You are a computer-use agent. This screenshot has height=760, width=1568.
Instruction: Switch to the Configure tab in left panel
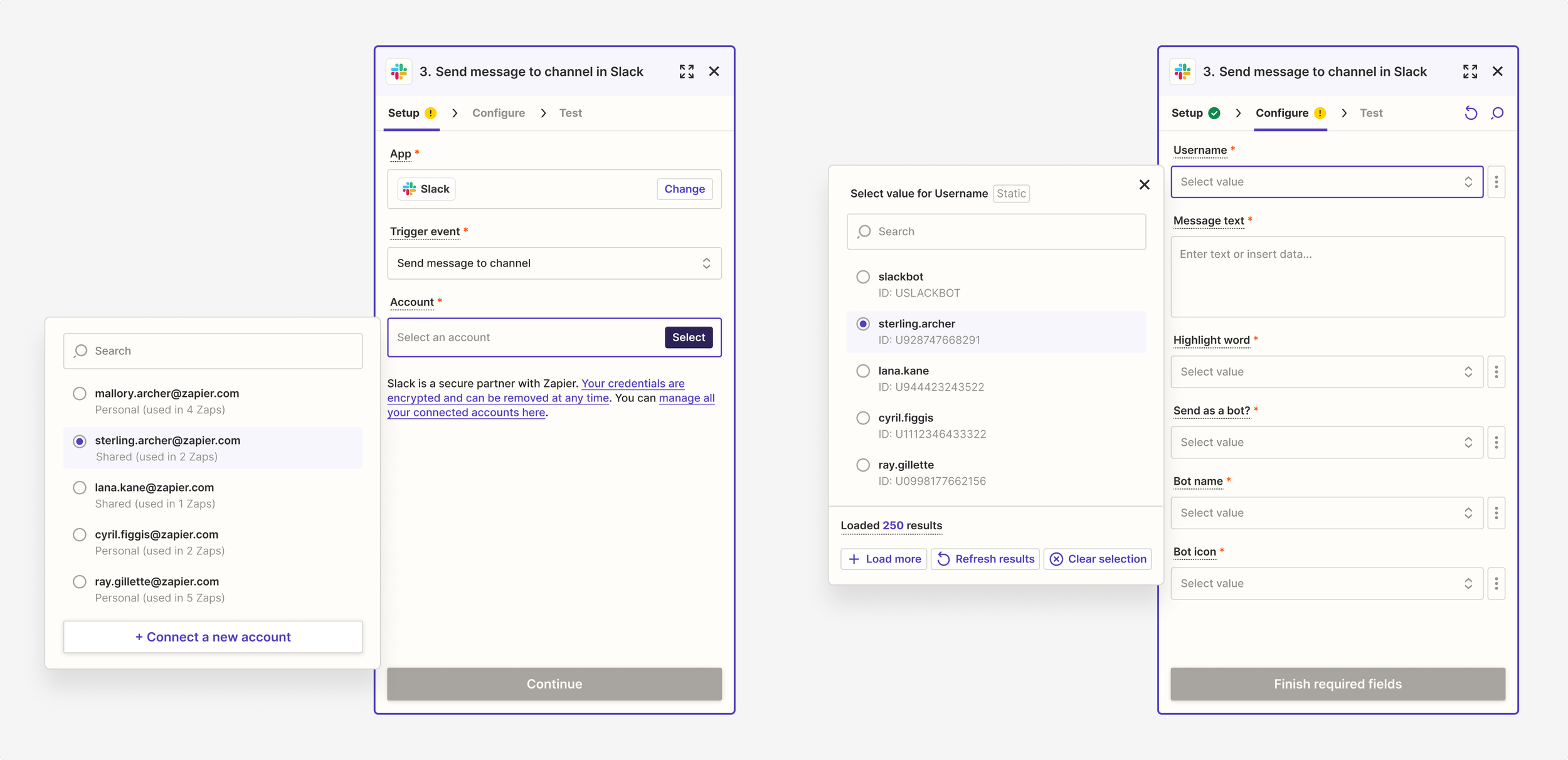point(498,113)
